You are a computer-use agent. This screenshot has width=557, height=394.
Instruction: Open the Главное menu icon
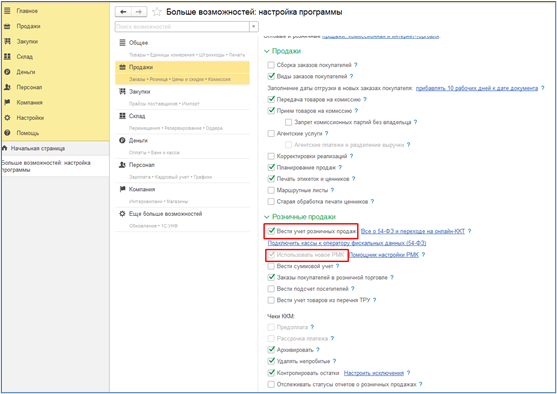pyautogui.click(x=7, y=11)
